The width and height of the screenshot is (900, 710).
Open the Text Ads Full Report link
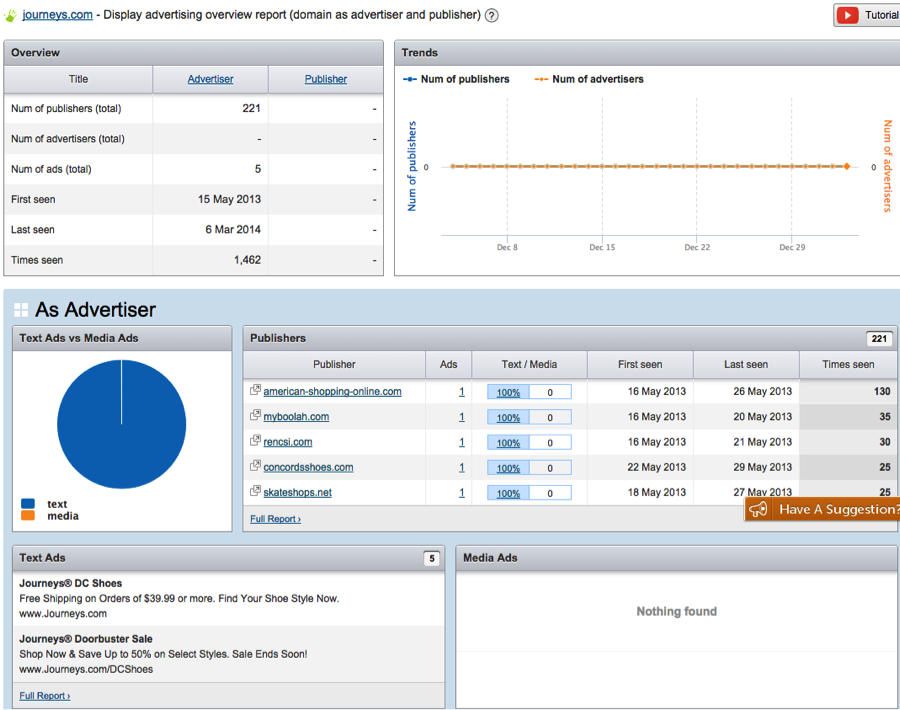(x=45, y=696)
